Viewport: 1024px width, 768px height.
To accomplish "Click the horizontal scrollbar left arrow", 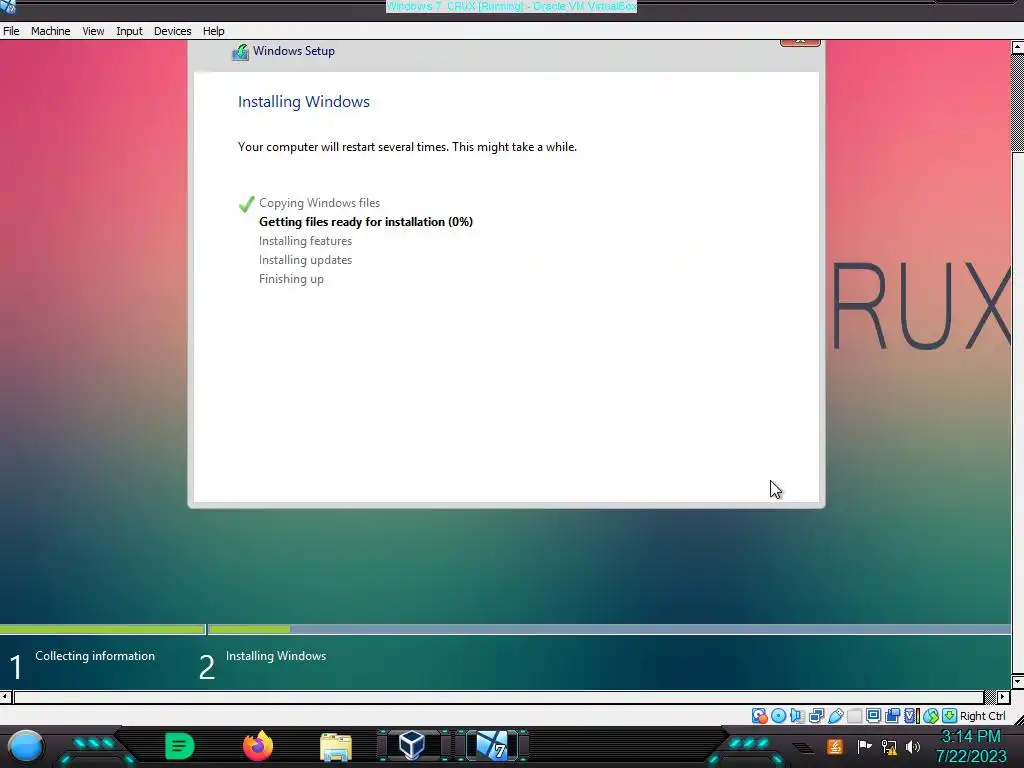I will 5,697.
